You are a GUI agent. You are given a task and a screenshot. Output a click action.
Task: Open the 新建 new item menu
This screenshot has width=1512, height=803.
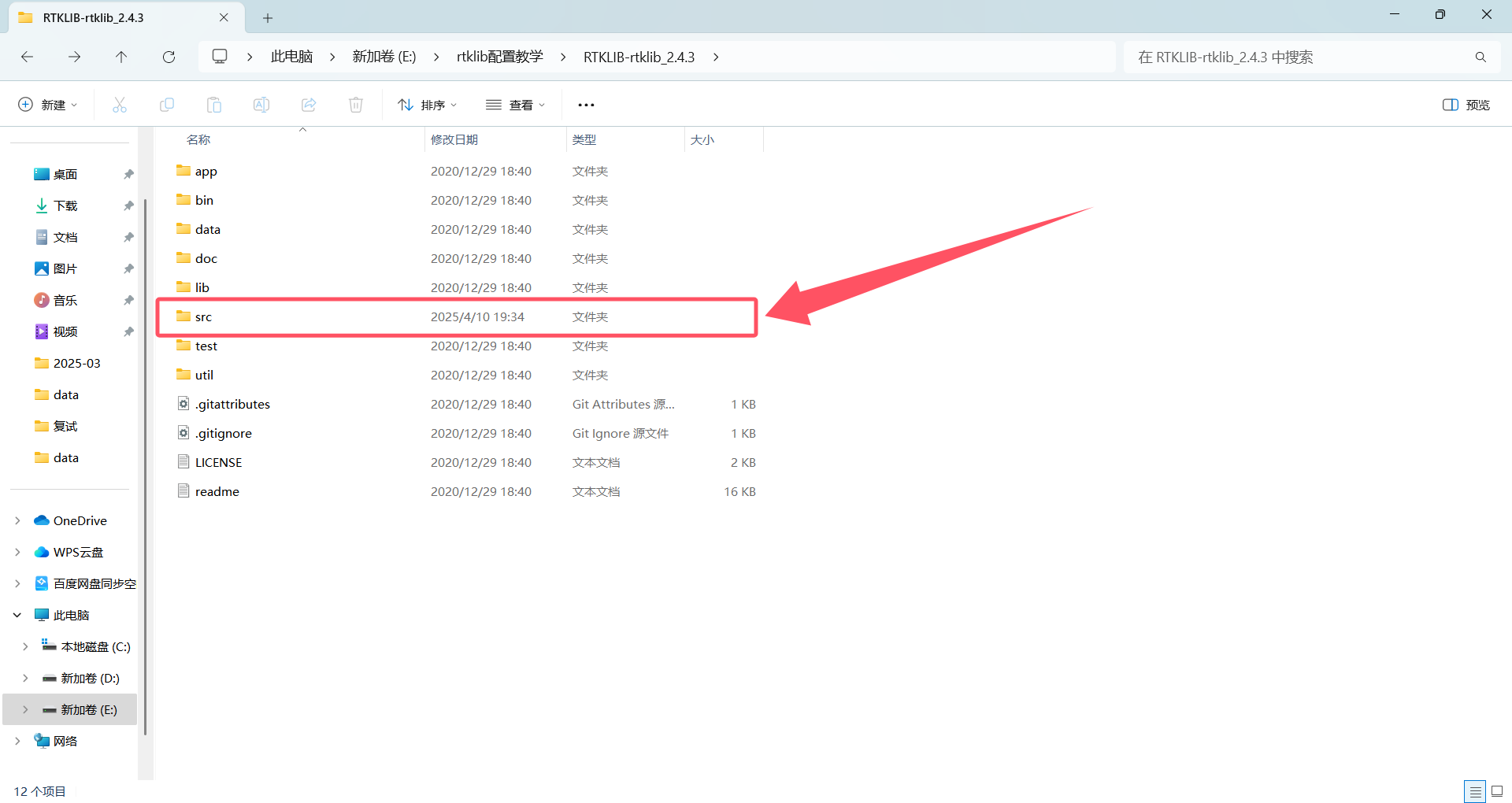(47, 104)
